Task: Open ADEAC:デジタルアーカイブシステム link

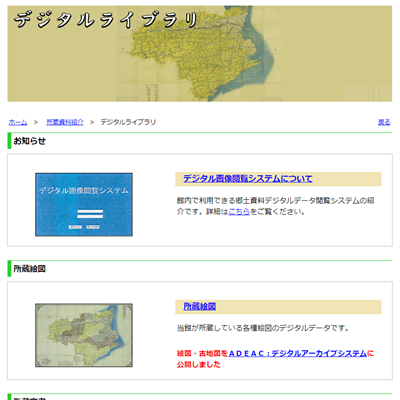Action: pos(298,353)
